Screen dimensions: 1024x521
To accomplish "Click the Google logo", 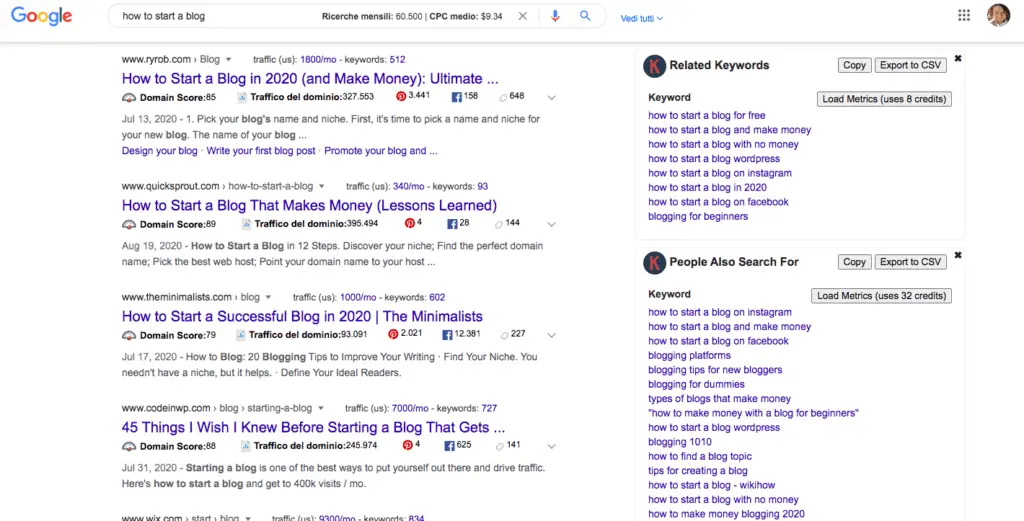I will click(41, 16).
